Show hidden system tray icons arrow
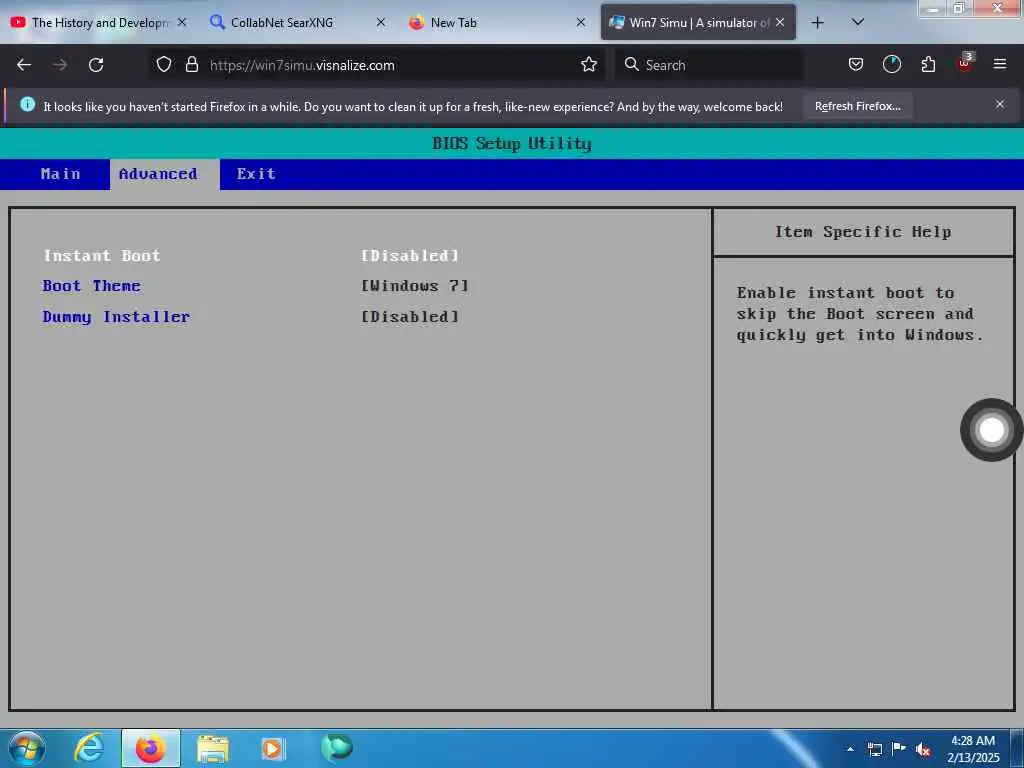 coord(850,749)
